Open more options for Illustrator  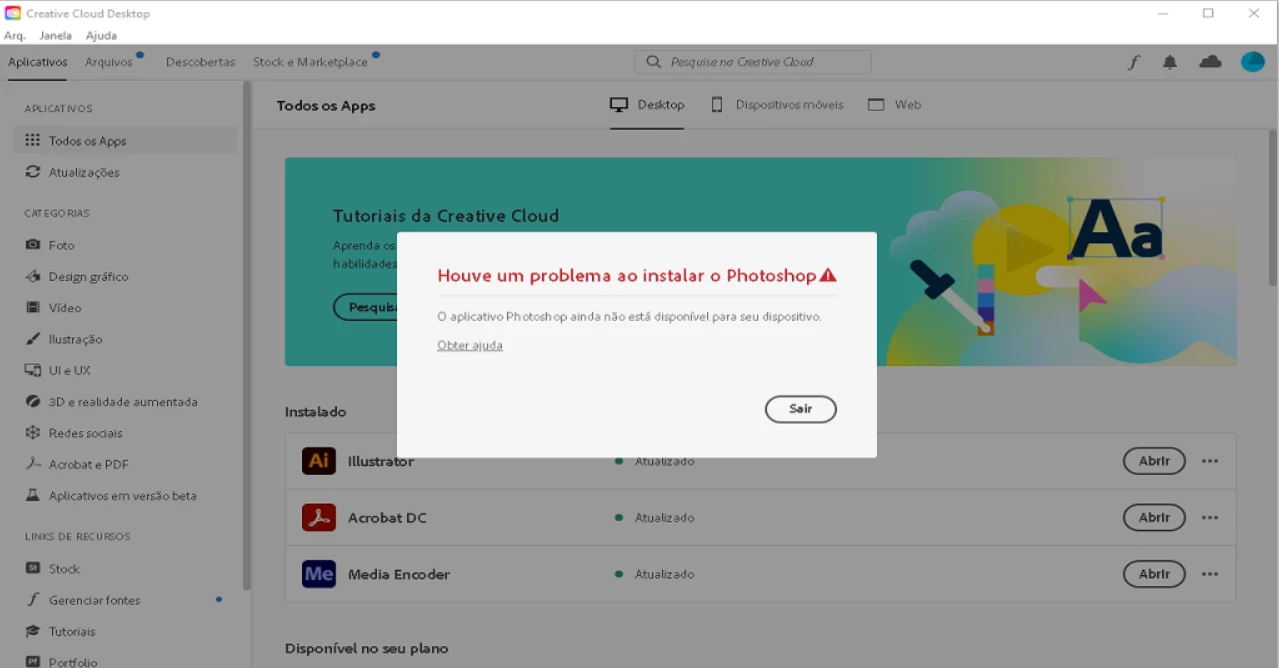point(1210,461)
